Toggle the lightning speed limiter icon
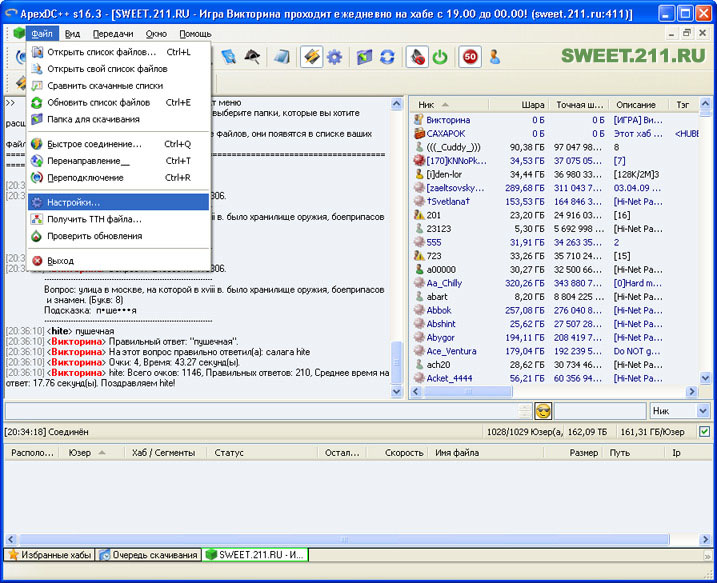The height and width of the screenshot is (583, 717). point(311,57)
